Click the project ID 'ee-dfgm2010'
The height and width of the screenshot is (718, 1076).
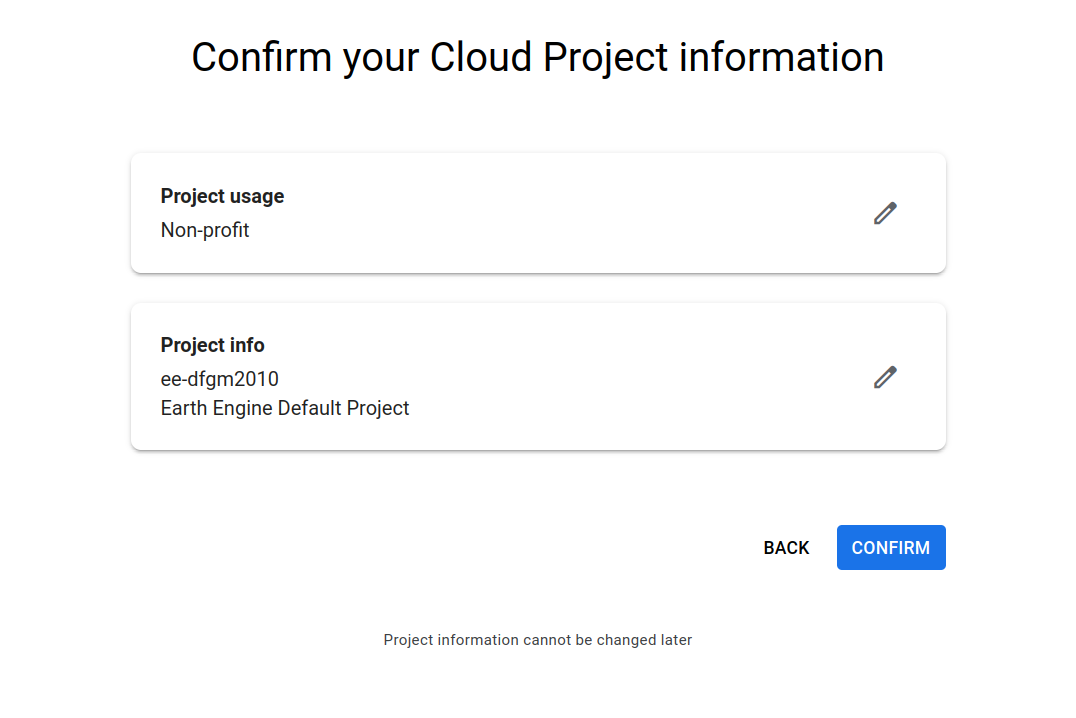(x=219, y=379)
